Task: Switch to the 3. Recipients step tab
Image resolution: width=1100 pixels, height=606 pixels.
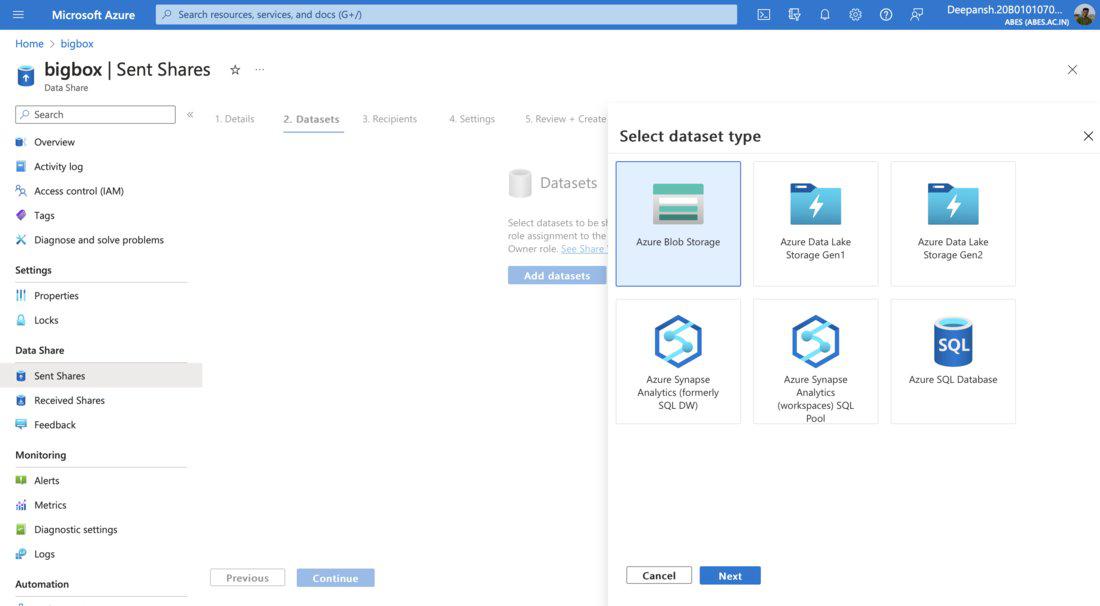Action: 389,119
